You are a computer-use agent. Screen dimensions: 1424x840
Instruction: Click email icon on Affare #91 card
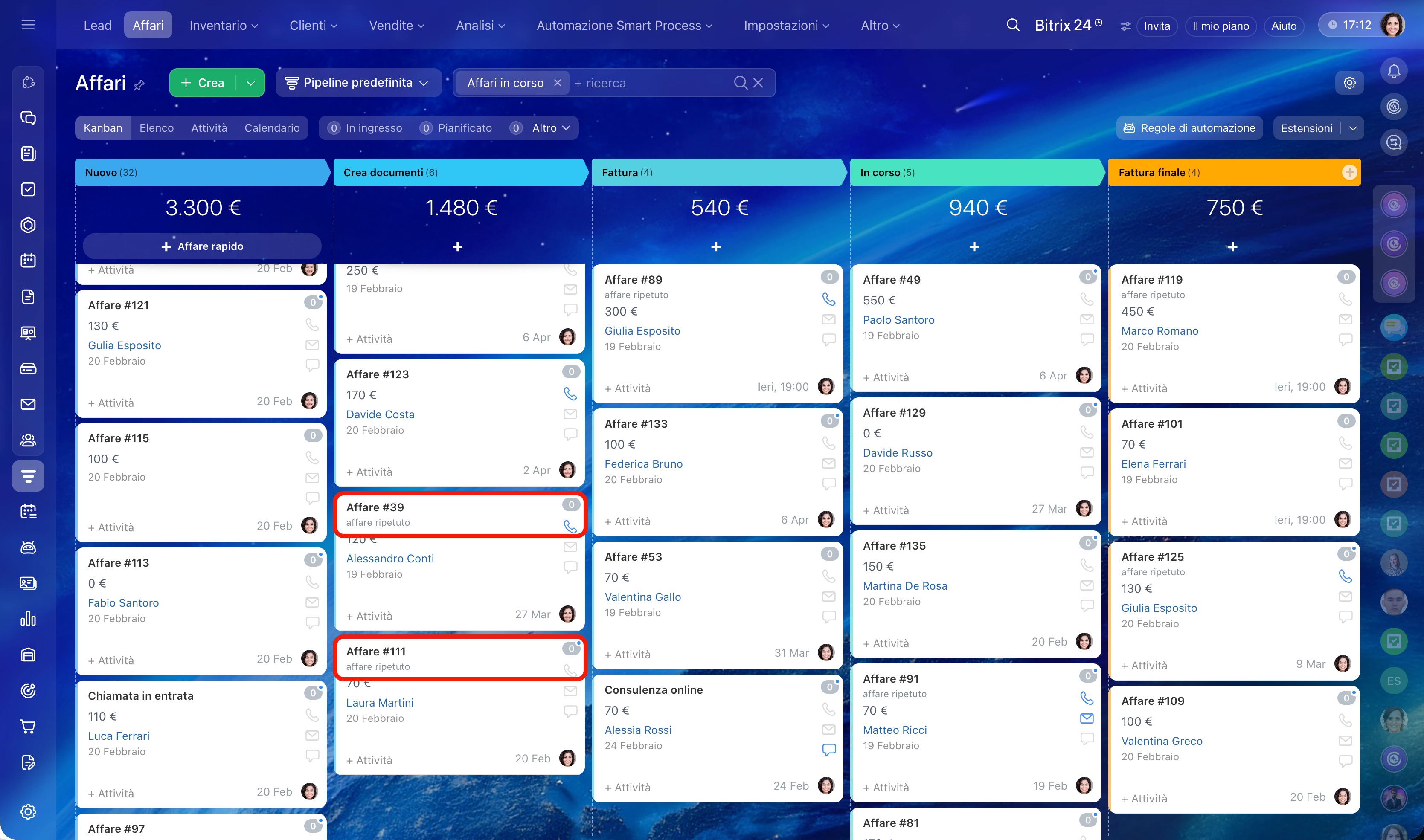point(1087,718)
